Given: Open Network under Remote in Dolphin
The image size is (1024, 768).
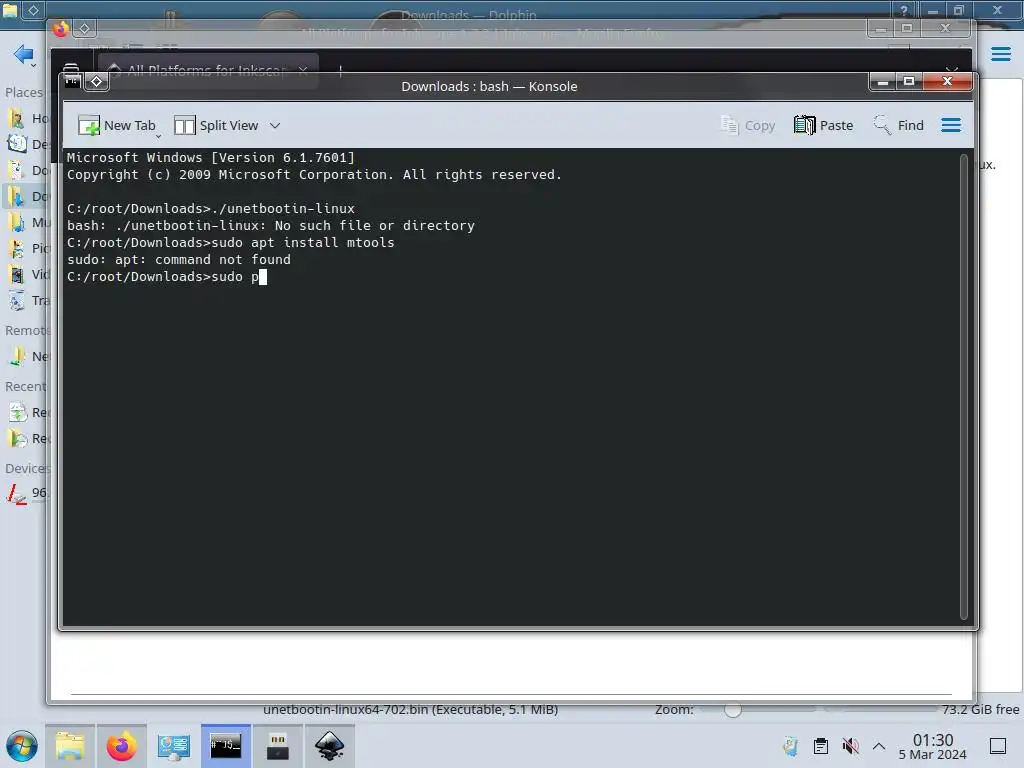Looking at the screenshot, I should (x=26, y=357).
